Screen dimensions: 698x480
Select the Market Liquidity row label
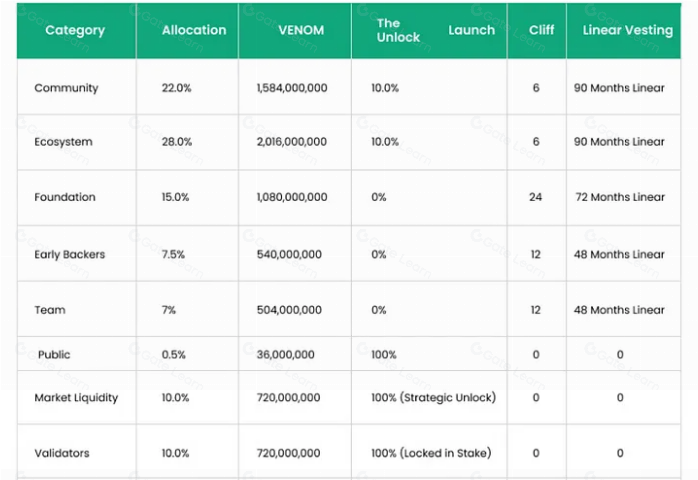76,397
